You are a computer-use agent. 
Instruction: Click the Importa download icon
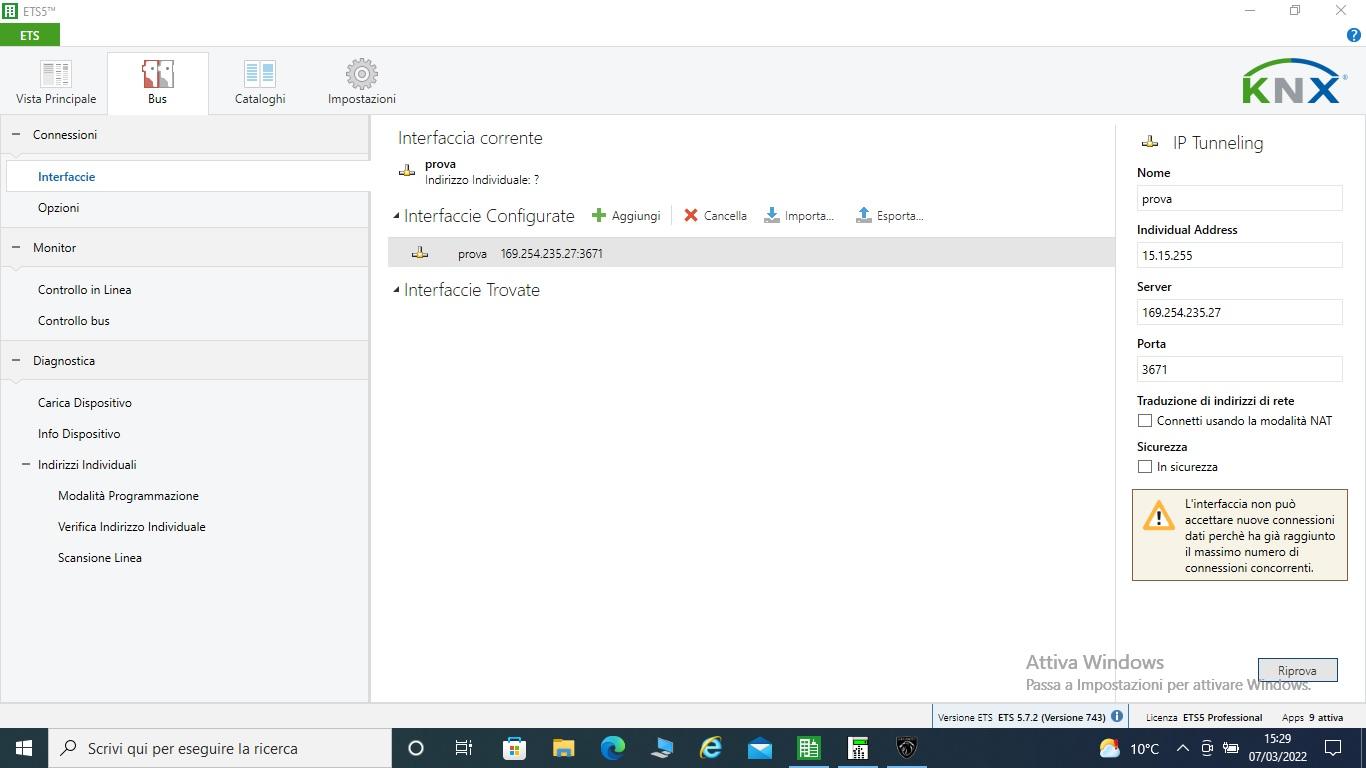tap(772, 215)
